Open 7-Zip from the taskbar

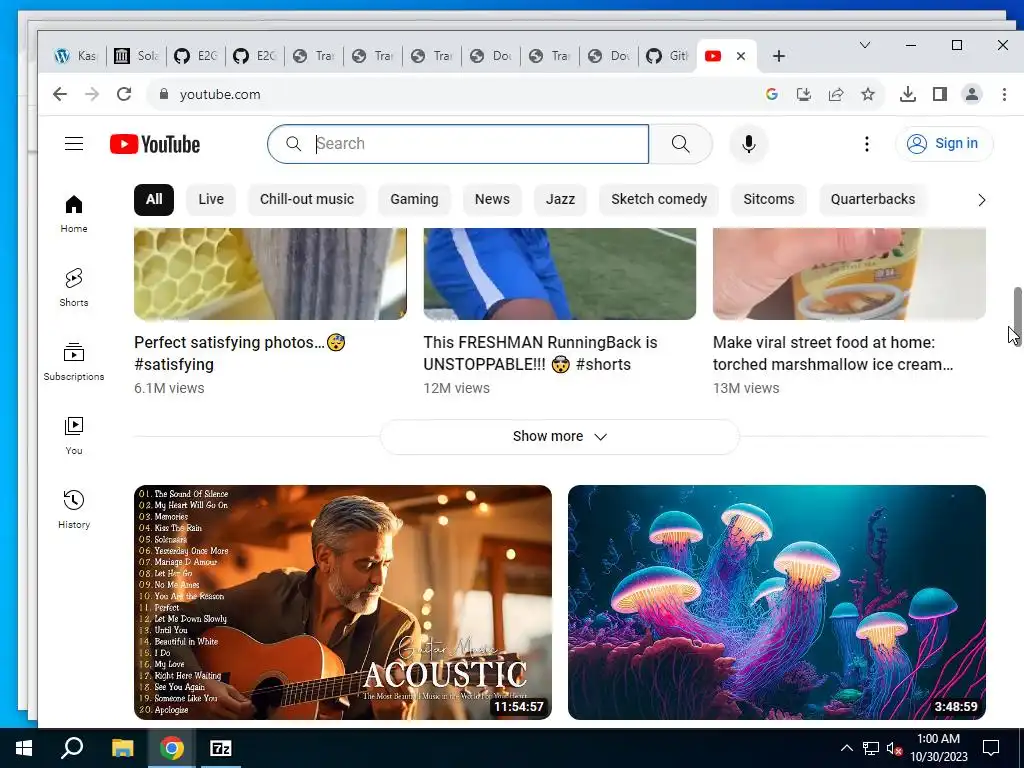coord(220,748)
